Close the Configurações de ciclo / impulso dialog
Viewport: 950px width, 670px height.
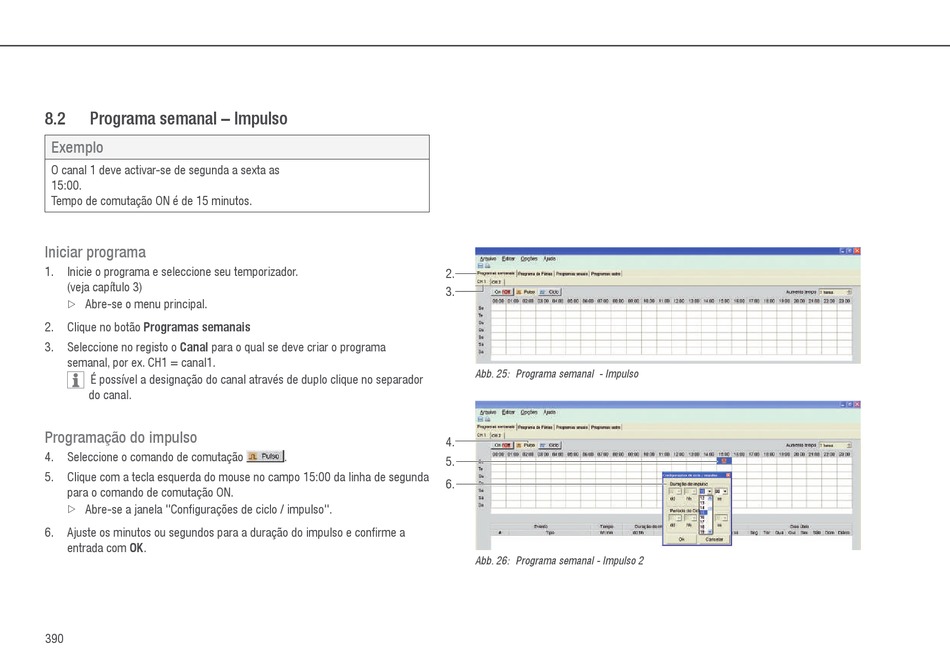(728, 476)
